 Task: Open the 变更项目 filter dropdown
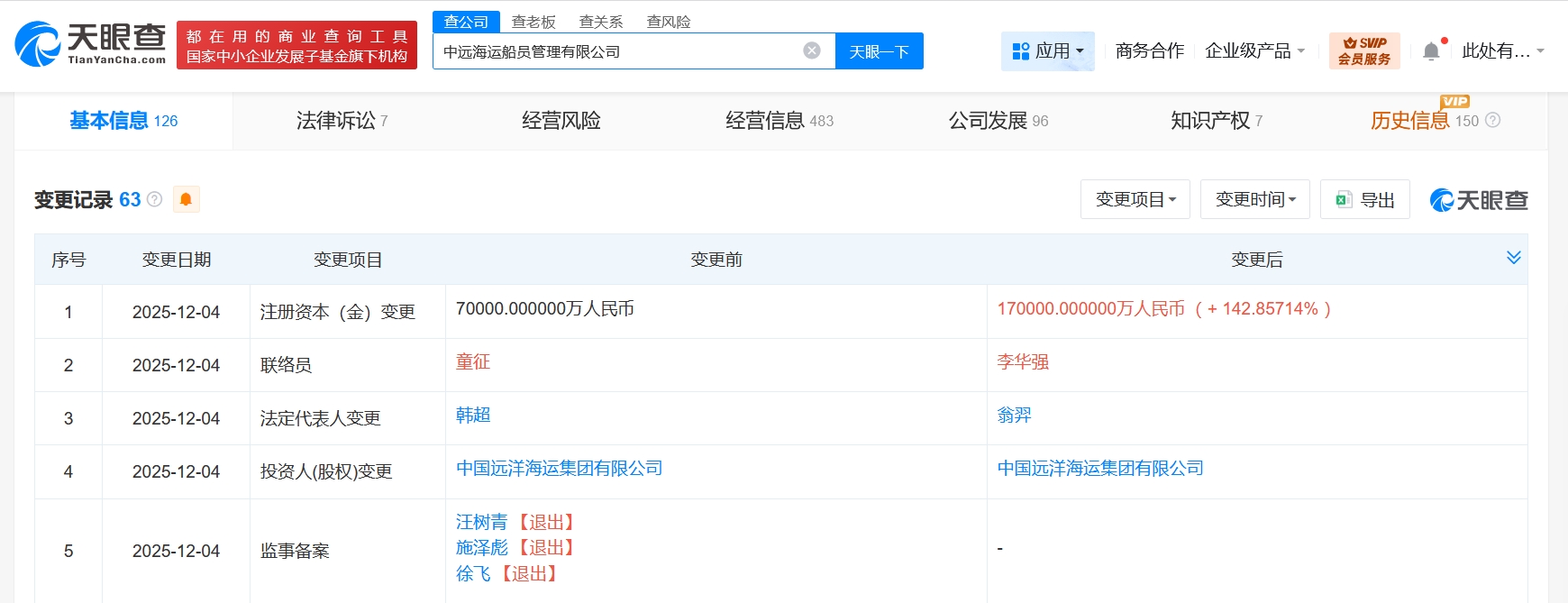[1135, 199]
